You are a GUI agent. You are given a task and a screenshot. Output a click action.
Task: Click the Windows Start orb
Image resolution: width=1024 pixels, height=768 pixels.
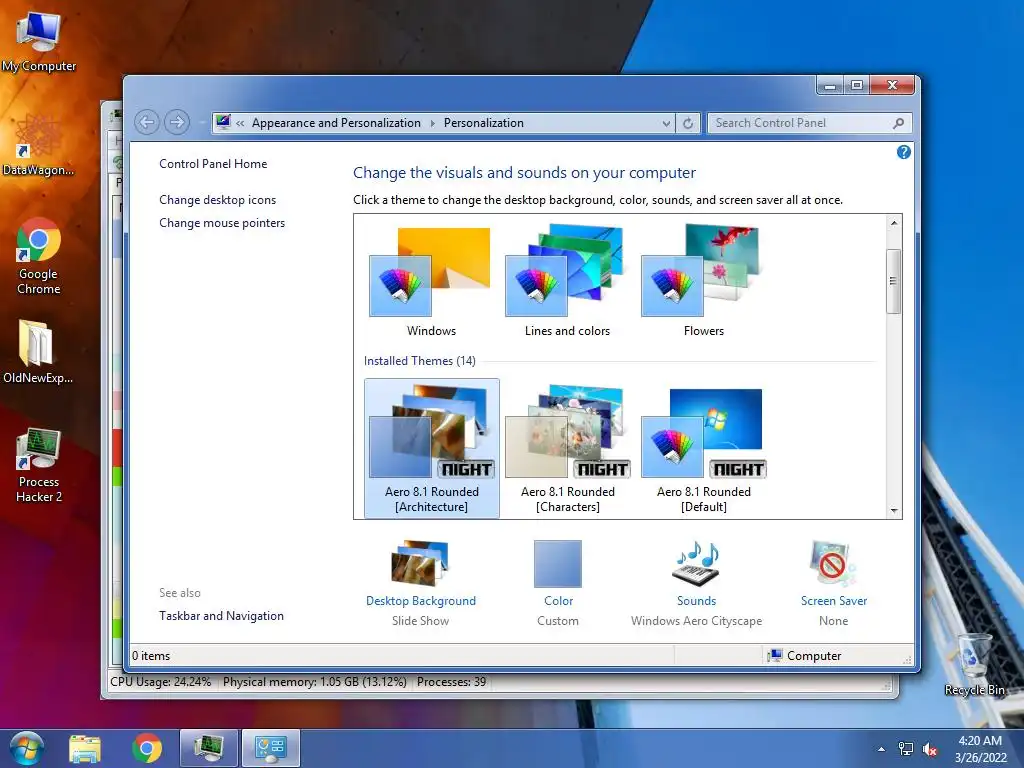tap(27, 748)
